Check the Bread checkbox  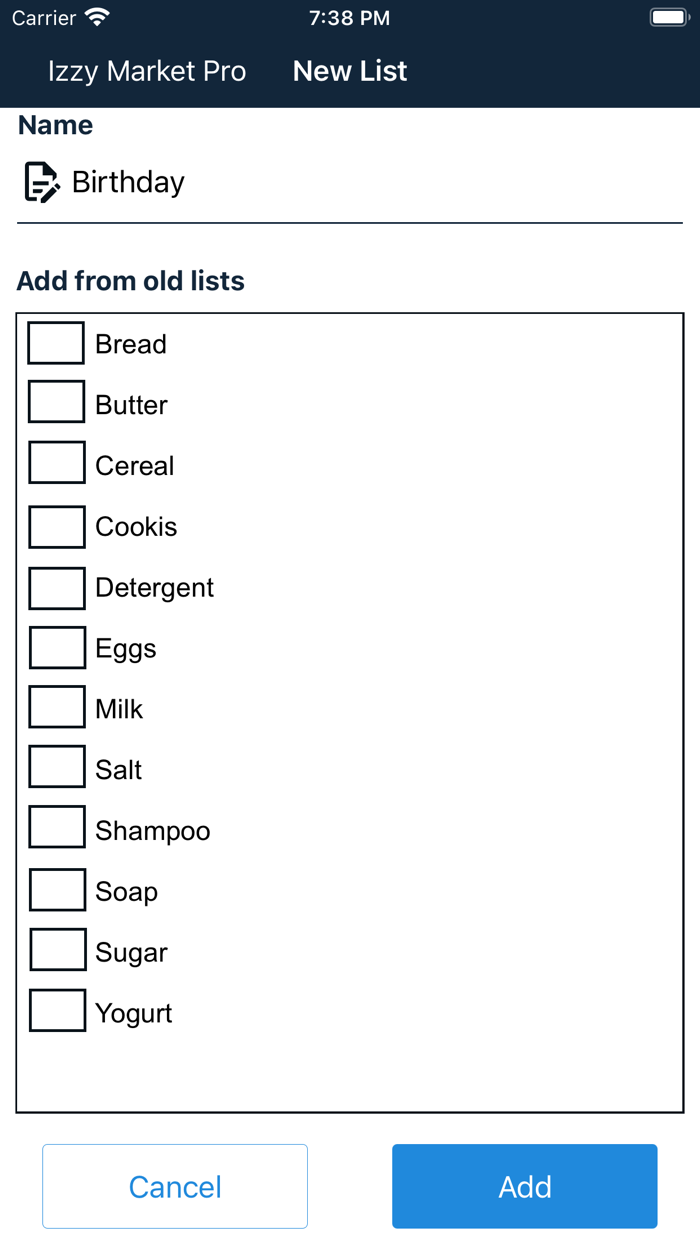coord(56,343)
